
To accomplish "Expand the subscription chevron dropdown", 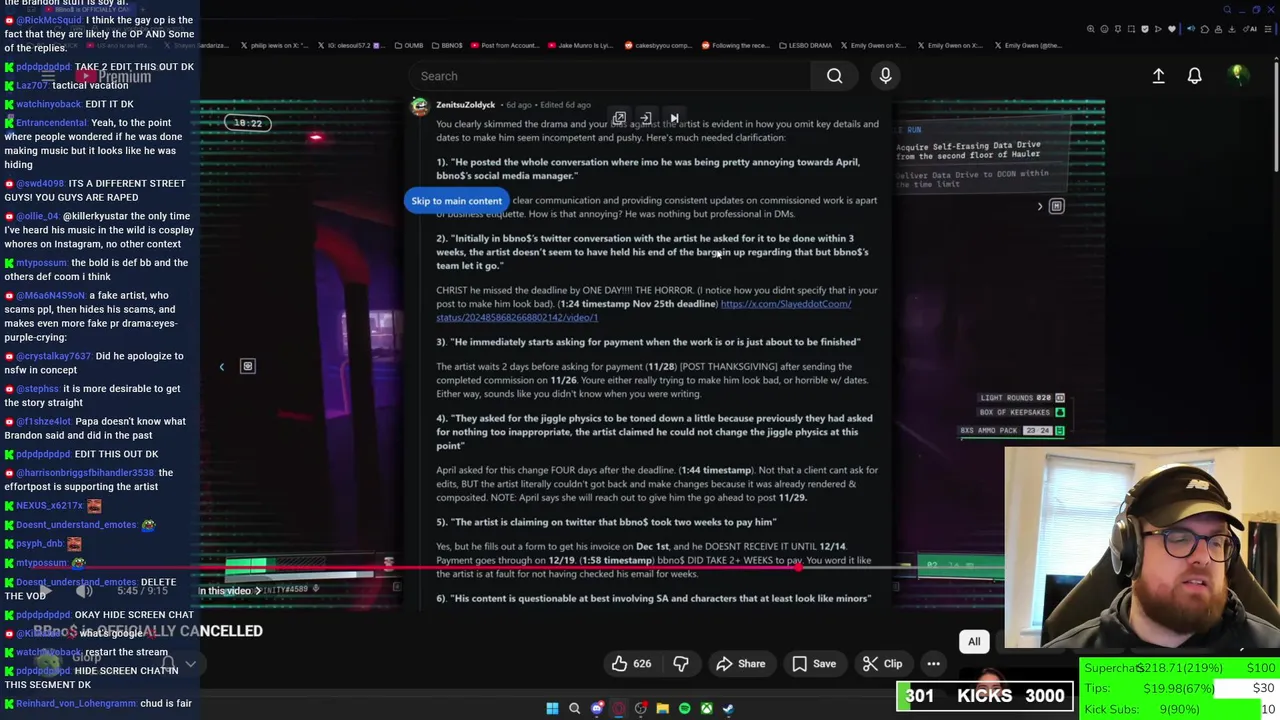I will coord(190,663).
